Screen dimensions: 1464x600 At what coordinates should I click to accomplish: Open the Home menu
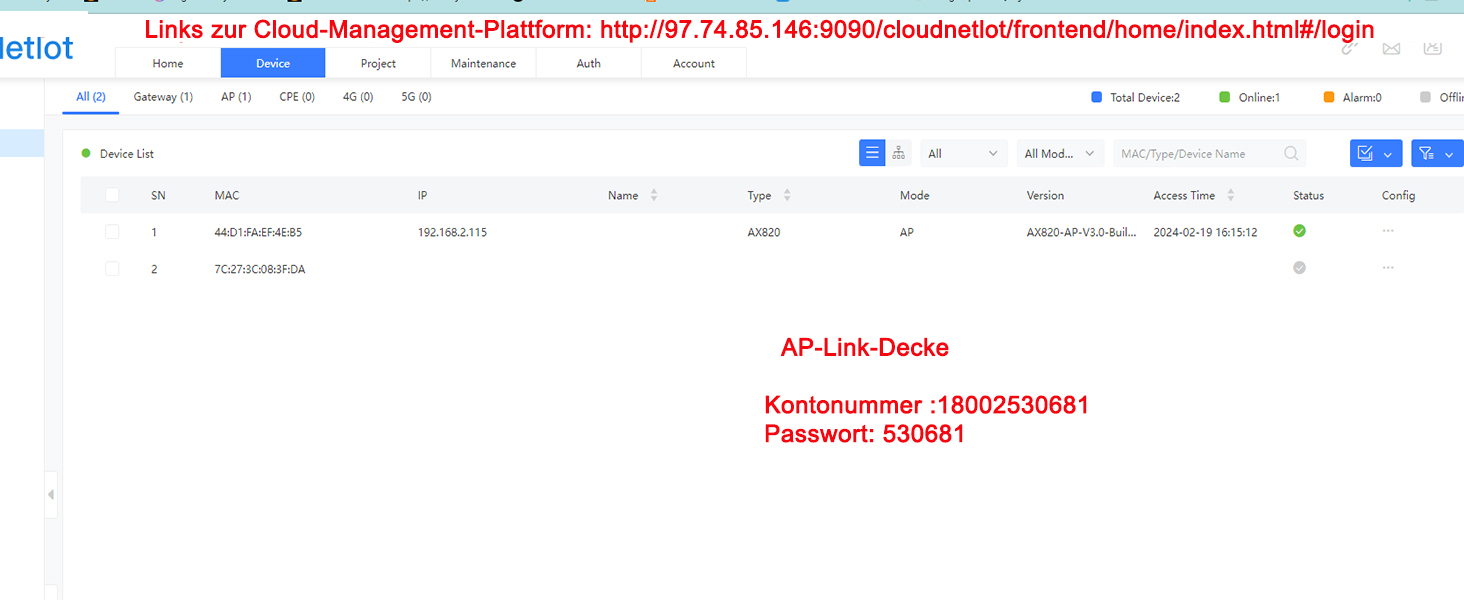point(168,63)
